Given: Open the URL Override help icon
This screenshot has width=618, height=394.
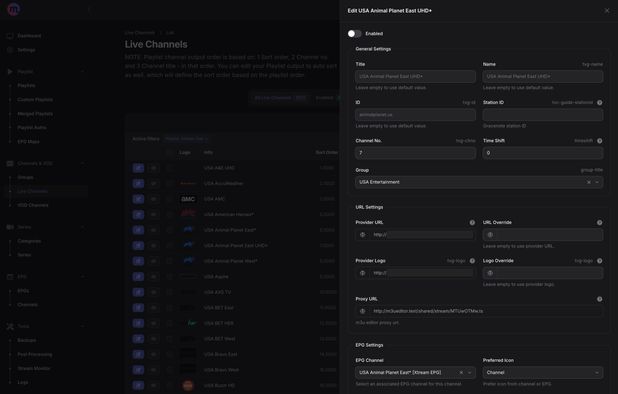Looking at the screenshot, I should coord(599,223).
